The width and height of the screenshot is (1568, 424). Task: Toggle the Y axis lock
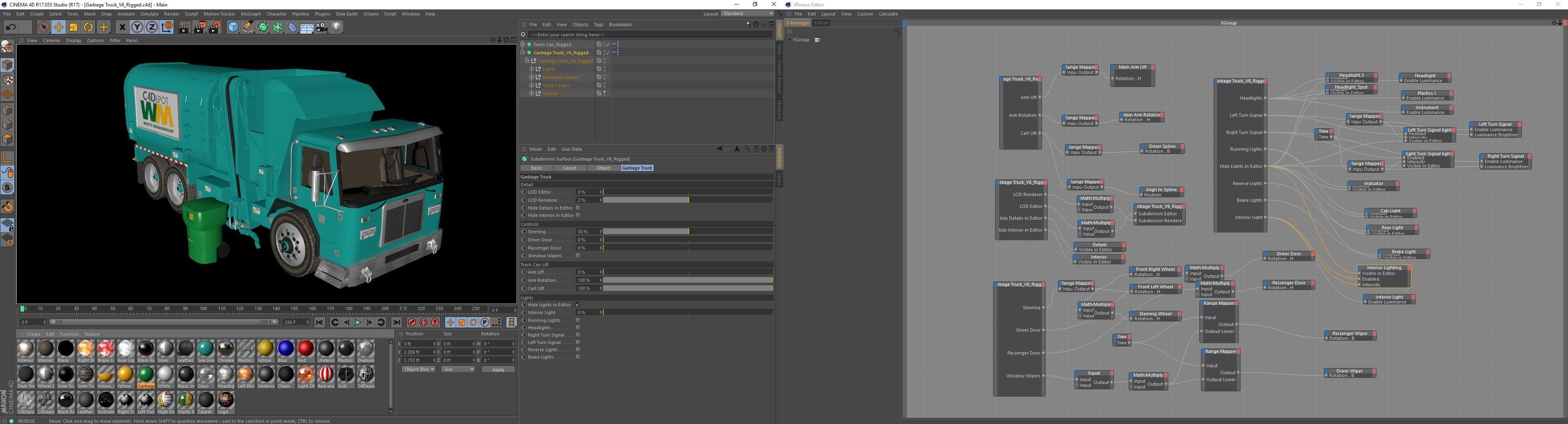pos(137,27)
